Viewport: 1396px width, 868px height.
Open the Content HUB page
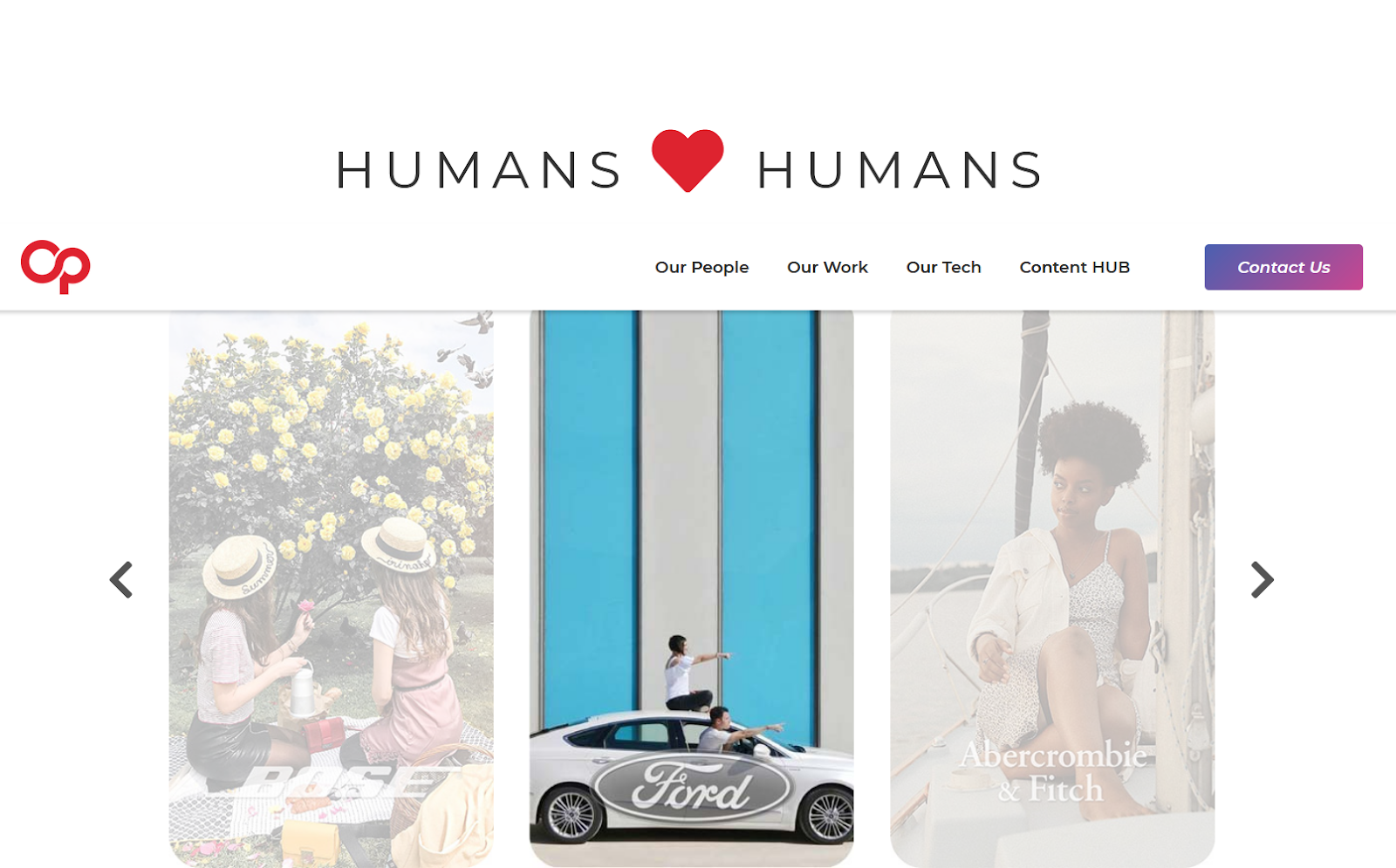1074,267
